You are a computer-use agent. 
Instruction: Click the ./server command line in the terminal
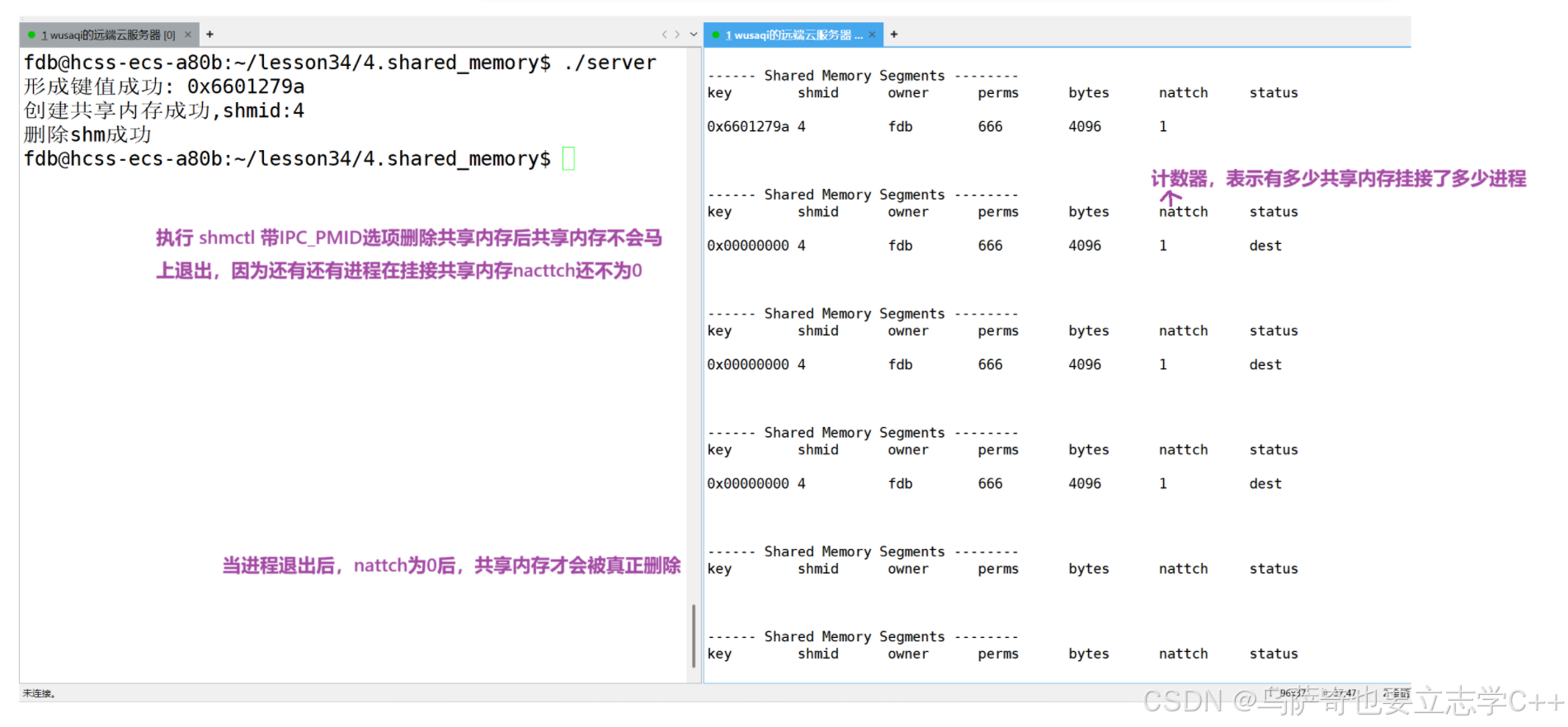340,63
